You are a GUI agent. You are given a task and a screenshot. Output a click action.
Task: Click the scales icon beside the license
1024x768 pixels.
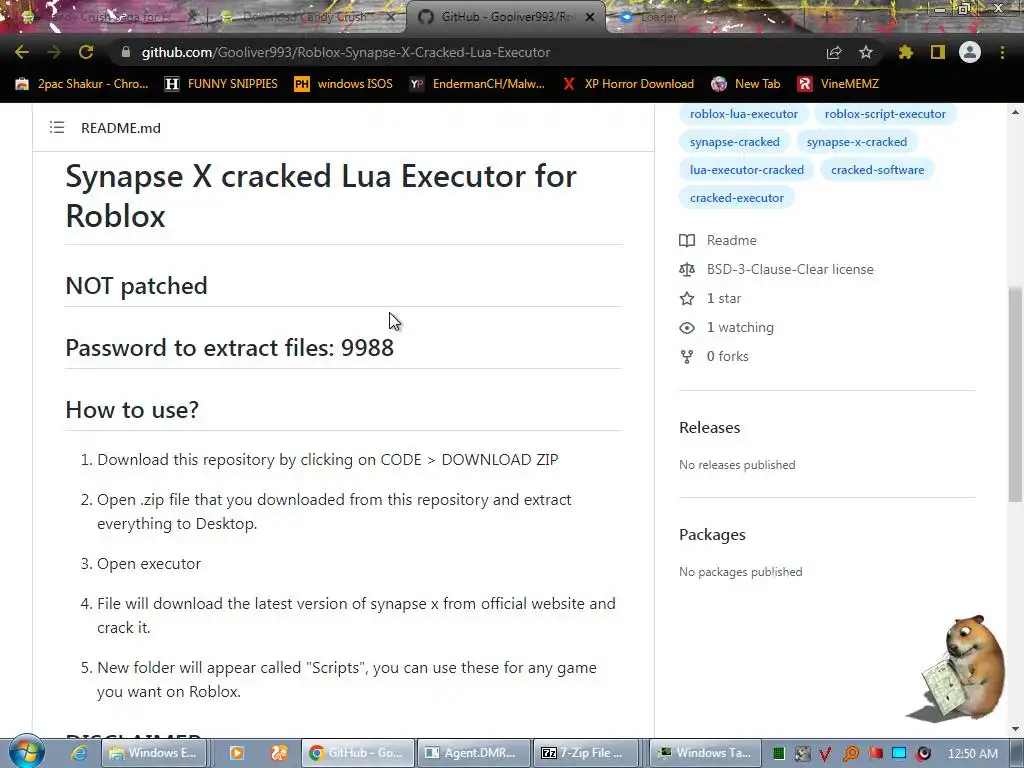coord(687,269)
